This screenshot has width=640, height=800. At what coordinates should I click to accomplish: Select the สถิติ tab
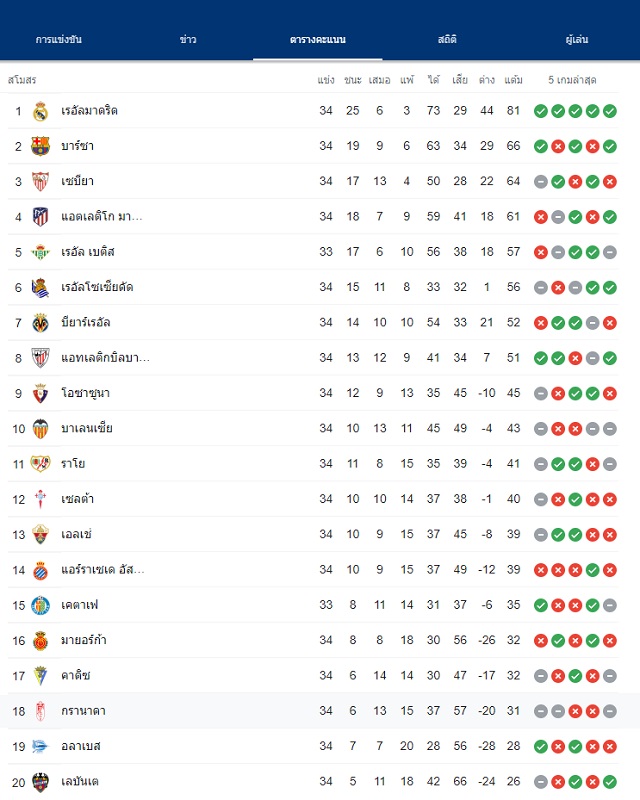[x=447, y=39]
